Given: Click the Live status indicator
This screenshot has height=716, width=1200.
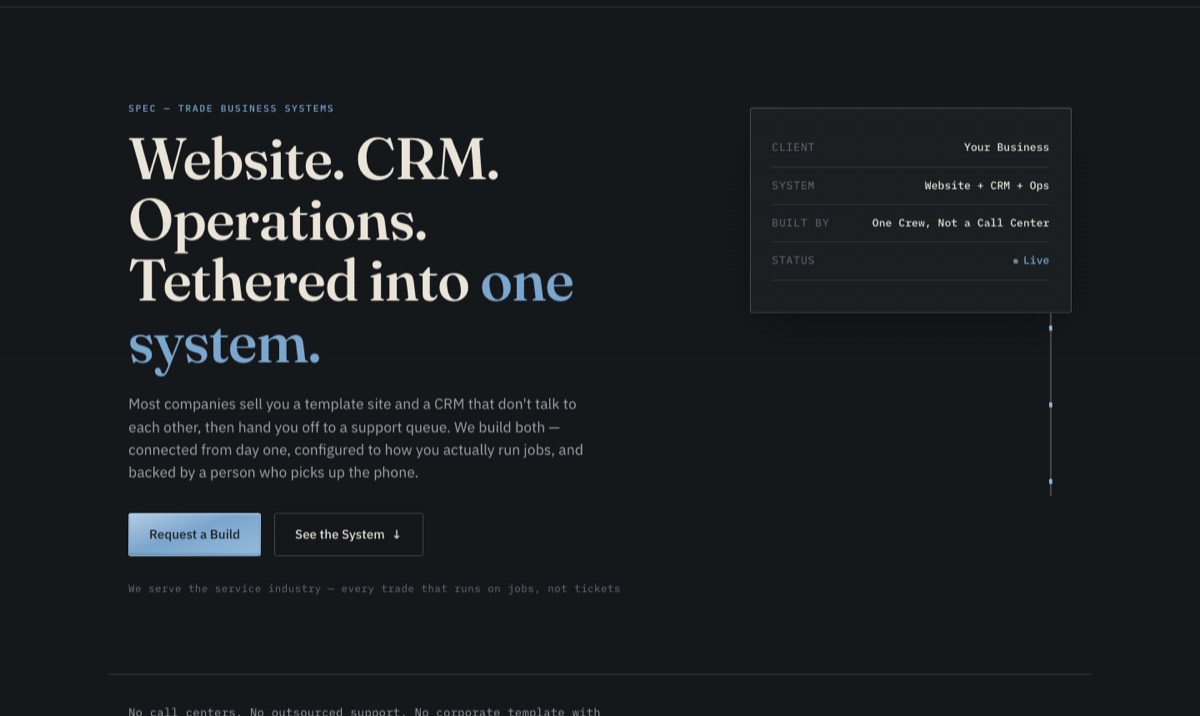Looking at the screenshot, I should pos(1031,260).
